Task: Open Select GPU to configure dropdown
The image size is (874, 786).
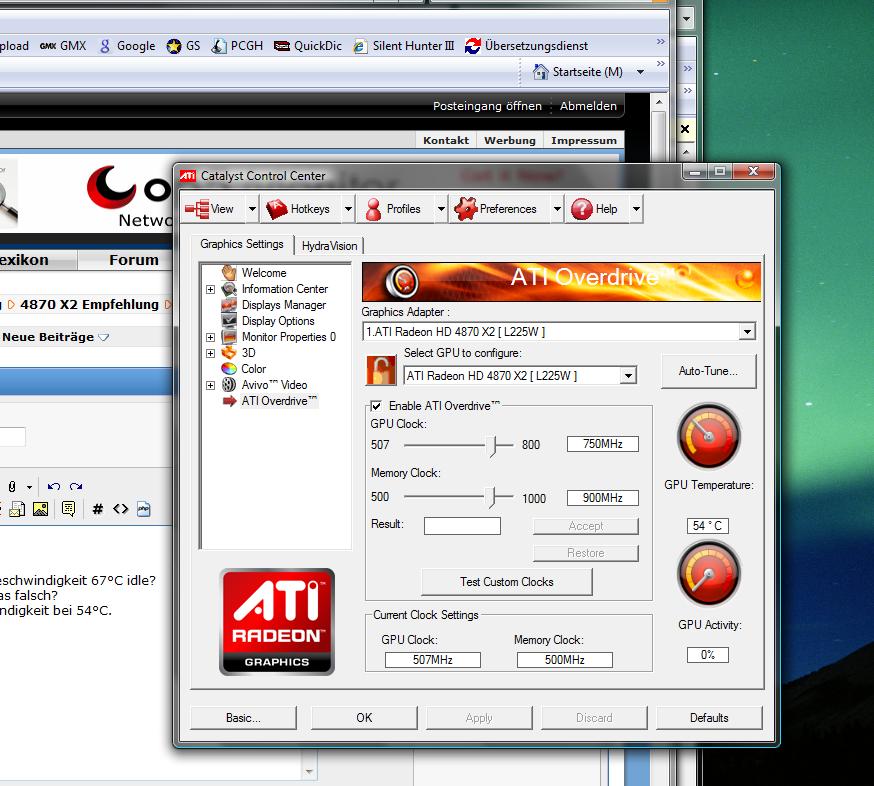Action: (628, 376)
